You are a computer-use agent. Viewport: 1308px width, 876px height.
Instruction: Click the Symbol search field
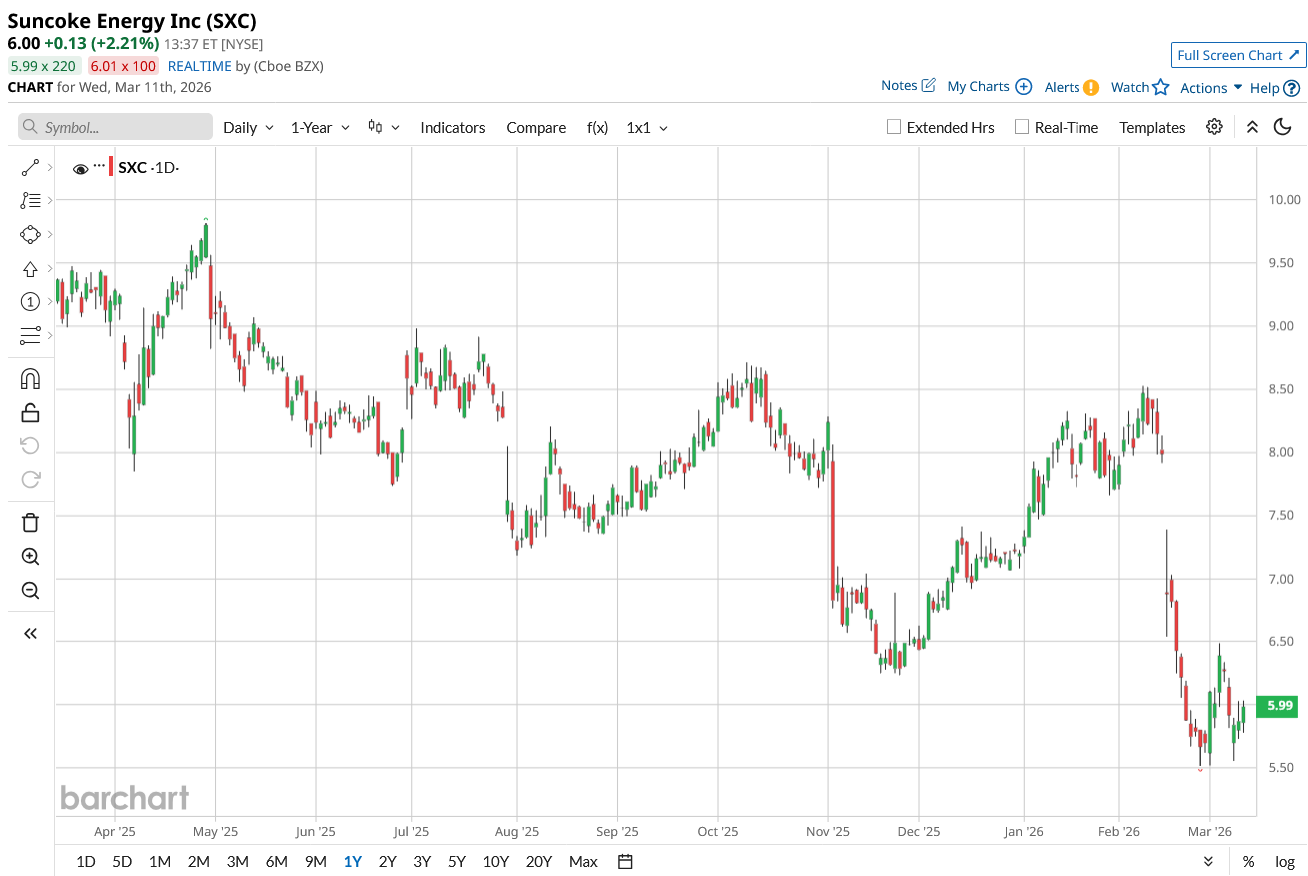click(116, 127)
